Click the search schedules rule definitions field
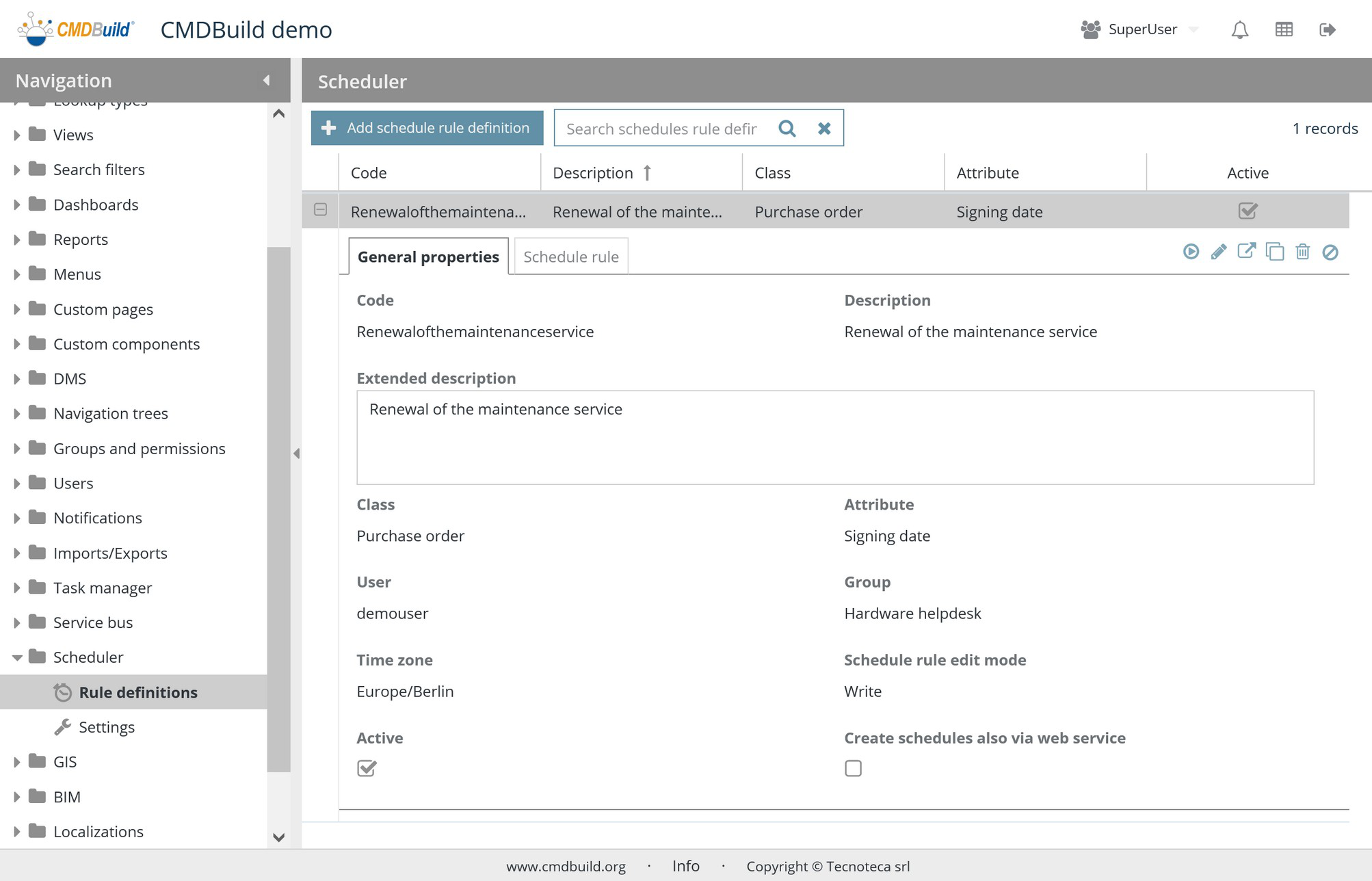1372x881 pixels. pyautogui.click(x=661, y=129)
